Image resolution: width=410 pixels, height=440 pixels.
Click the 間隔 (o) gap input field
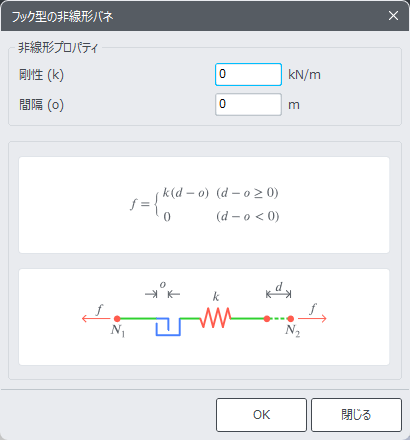[248, 104]
